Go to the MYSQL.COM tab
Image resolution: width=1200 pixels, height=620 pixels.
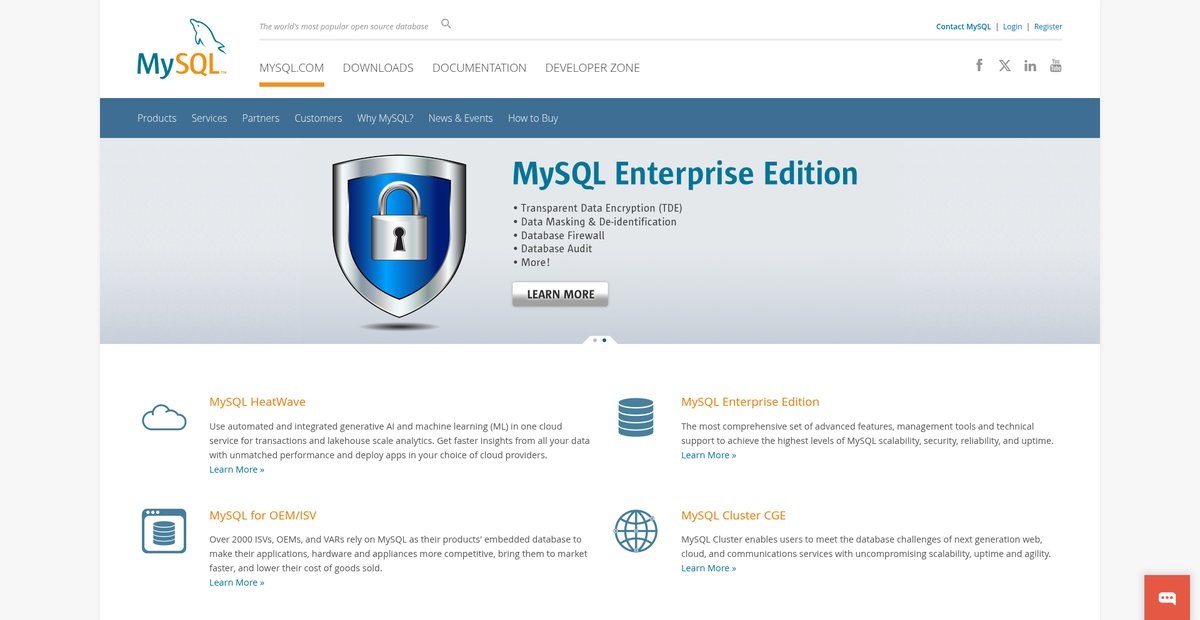[x=291, y=68]
